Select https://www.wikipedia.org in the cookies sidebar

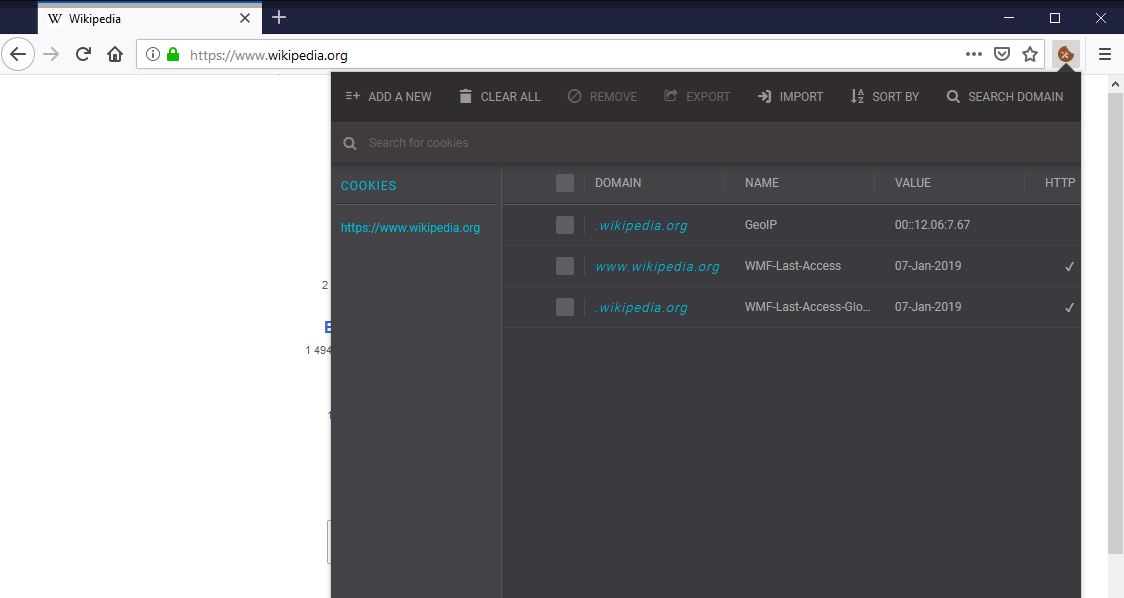point(410,227)
